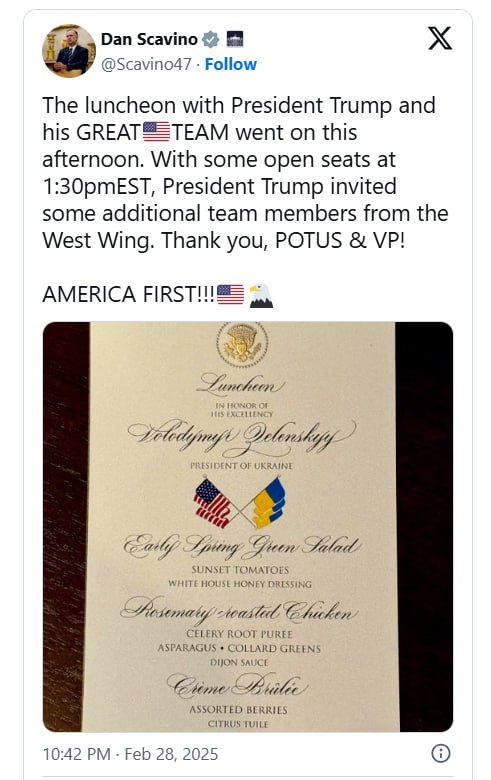The height and width of the screenshot is (780, 491).
Task: Open the @Scavino47 handle link
Action: 146,64
